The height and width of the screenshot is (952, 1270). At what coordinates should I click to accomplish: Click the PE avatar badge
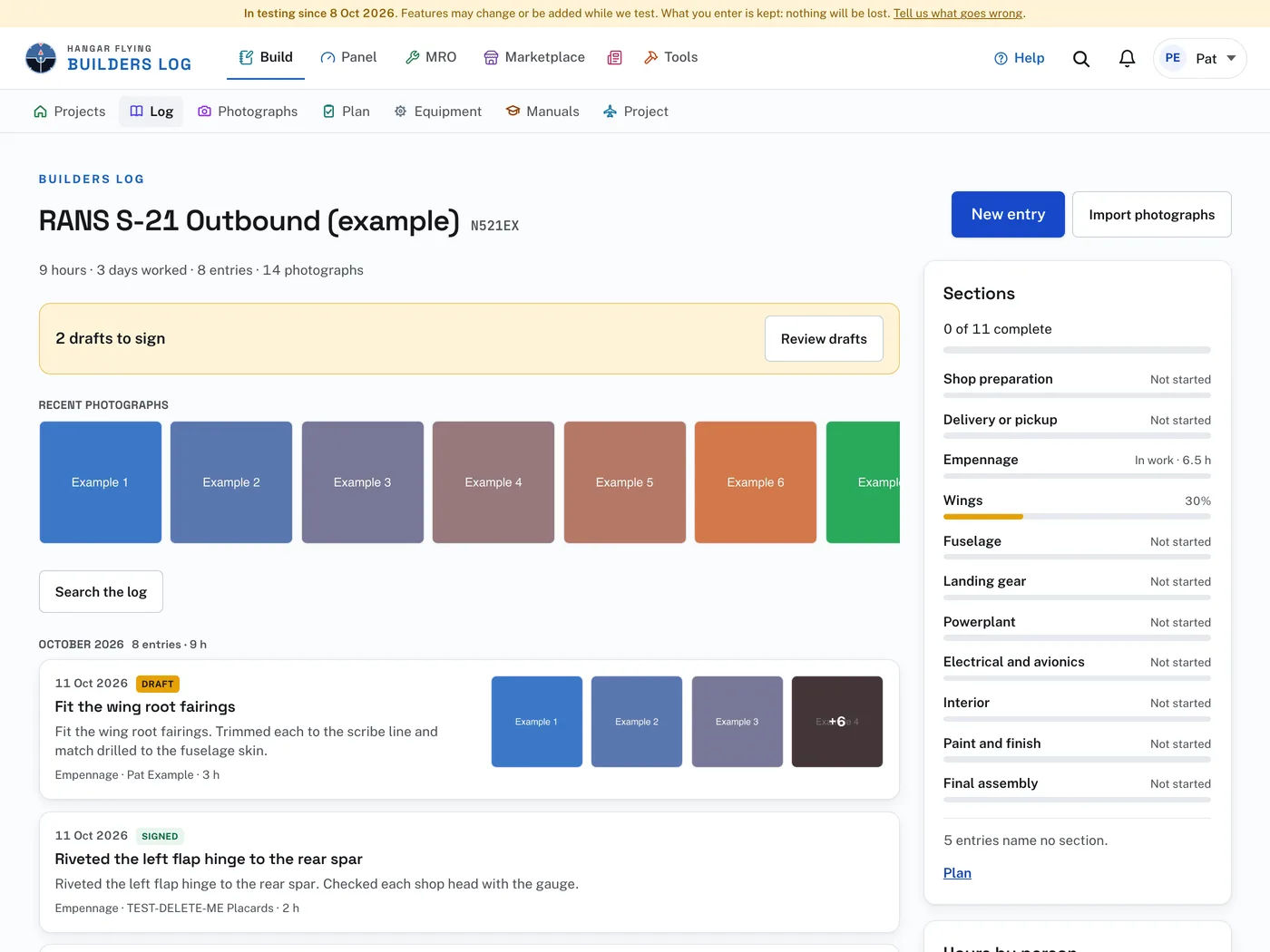click(x=1172, y=58)
